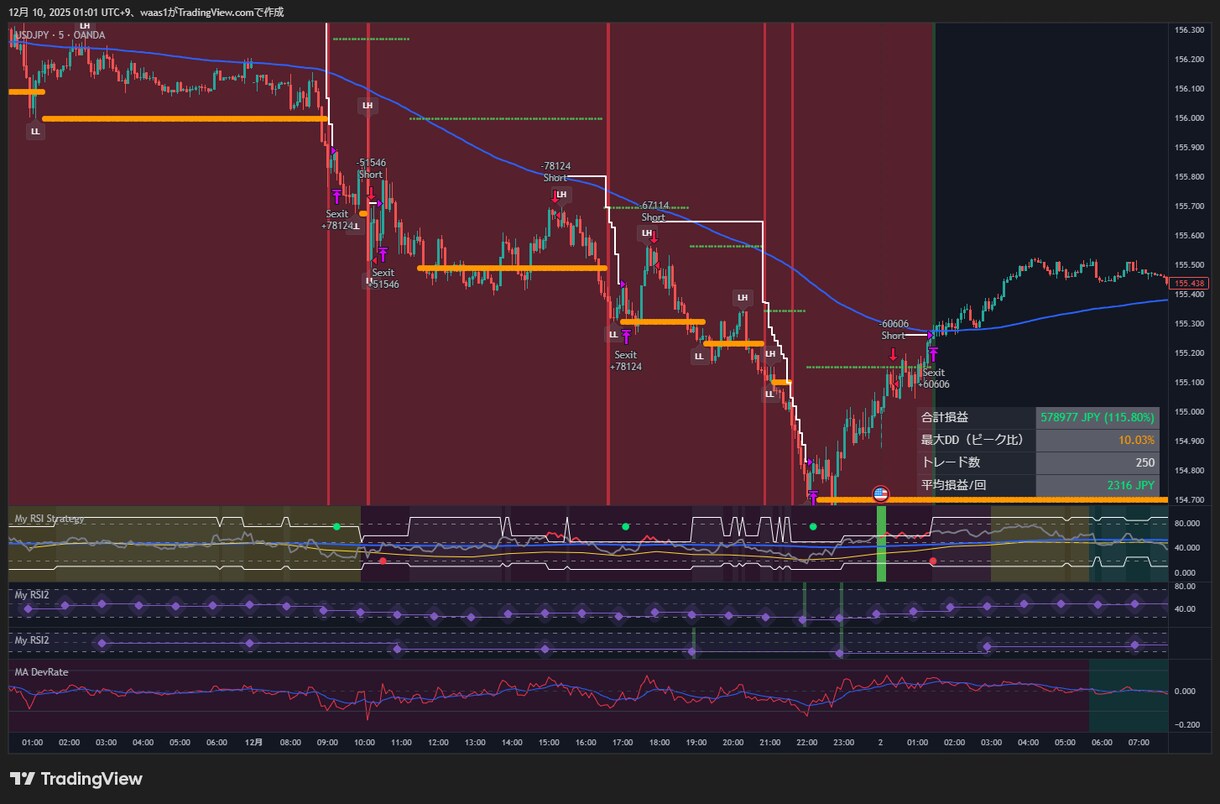Click the tall green bar in RSI Strategy pane
Viewport: 1220px width, 804px height.
coord(882,544)
